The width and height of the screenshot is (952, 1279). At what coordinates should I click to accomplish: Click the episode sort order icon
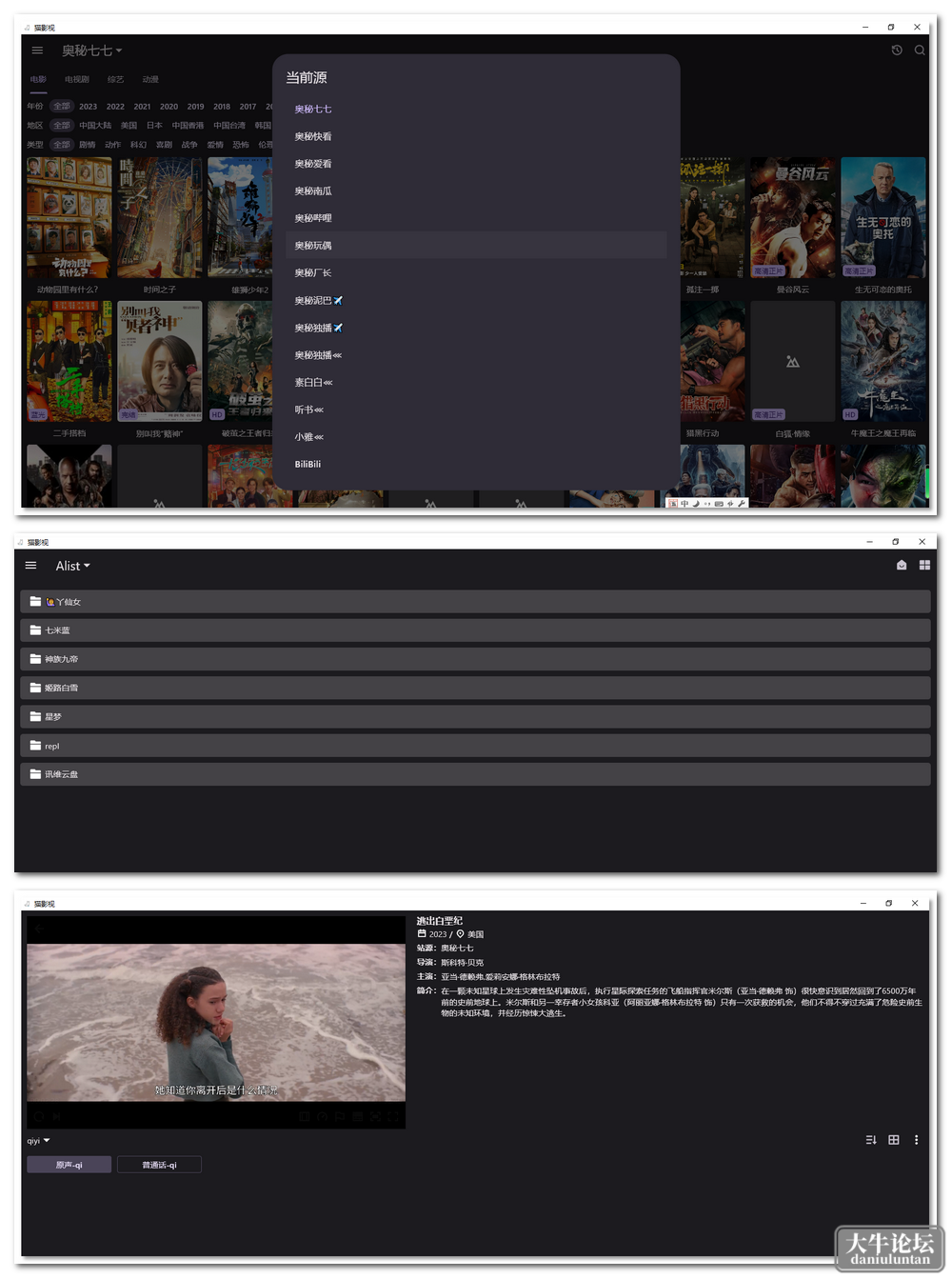pyautogui.click(x=871, y=1140)
